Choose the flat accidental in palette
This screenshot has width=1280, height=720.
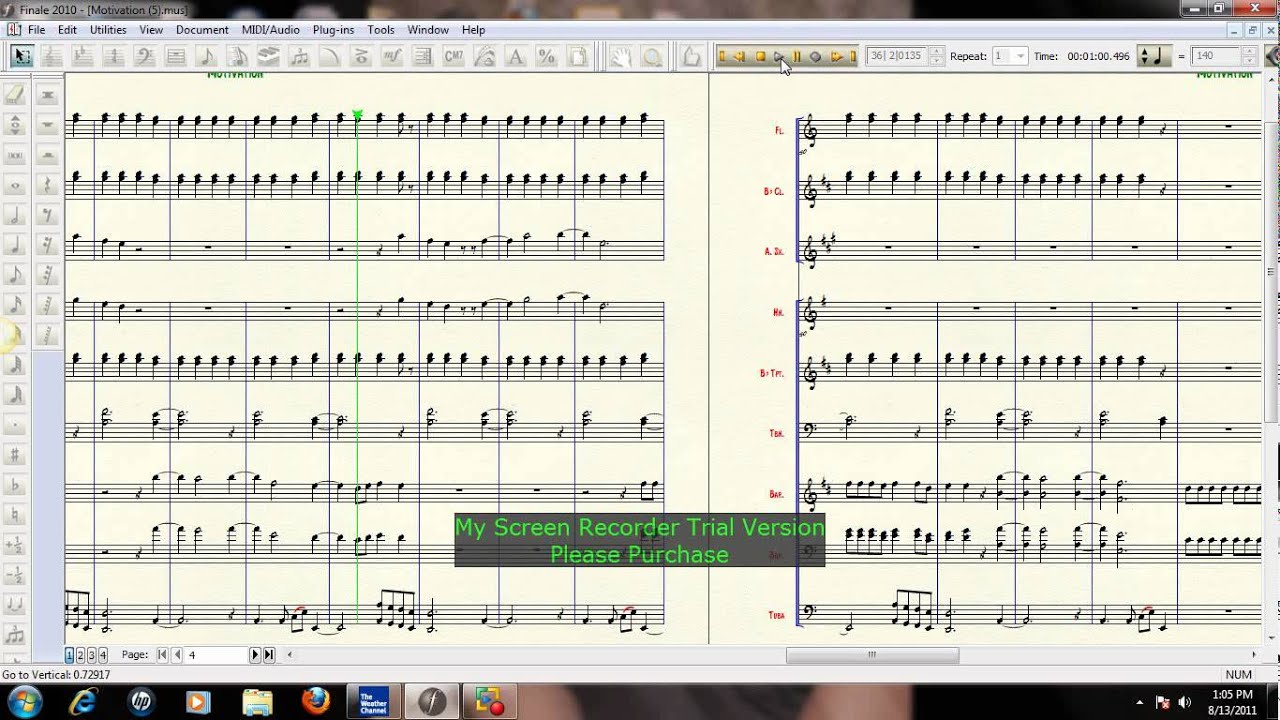click(15, 485)
